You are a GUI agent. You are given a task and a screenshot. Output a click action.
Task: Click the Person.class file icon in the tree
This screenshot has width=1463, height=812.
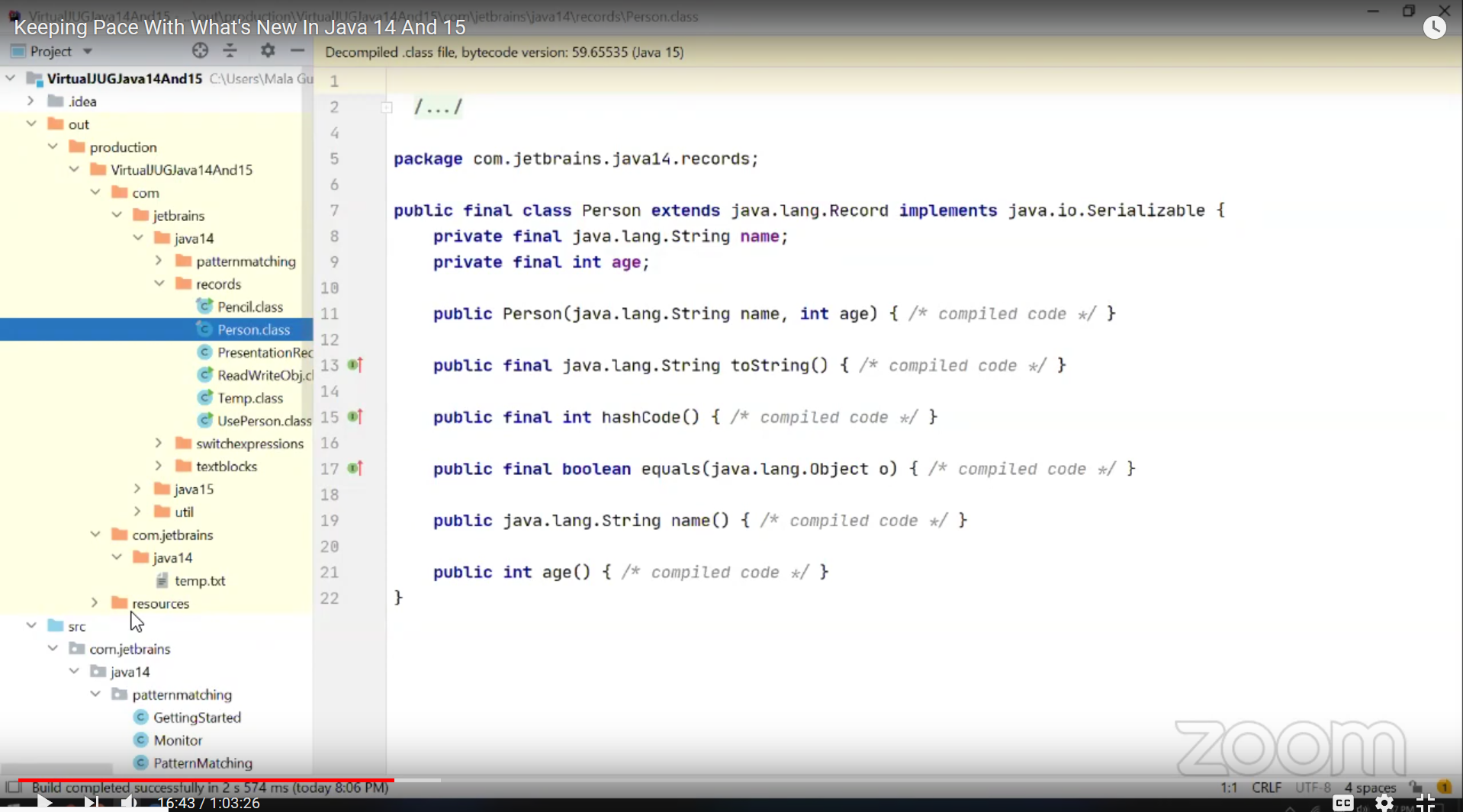pos(204,329)
